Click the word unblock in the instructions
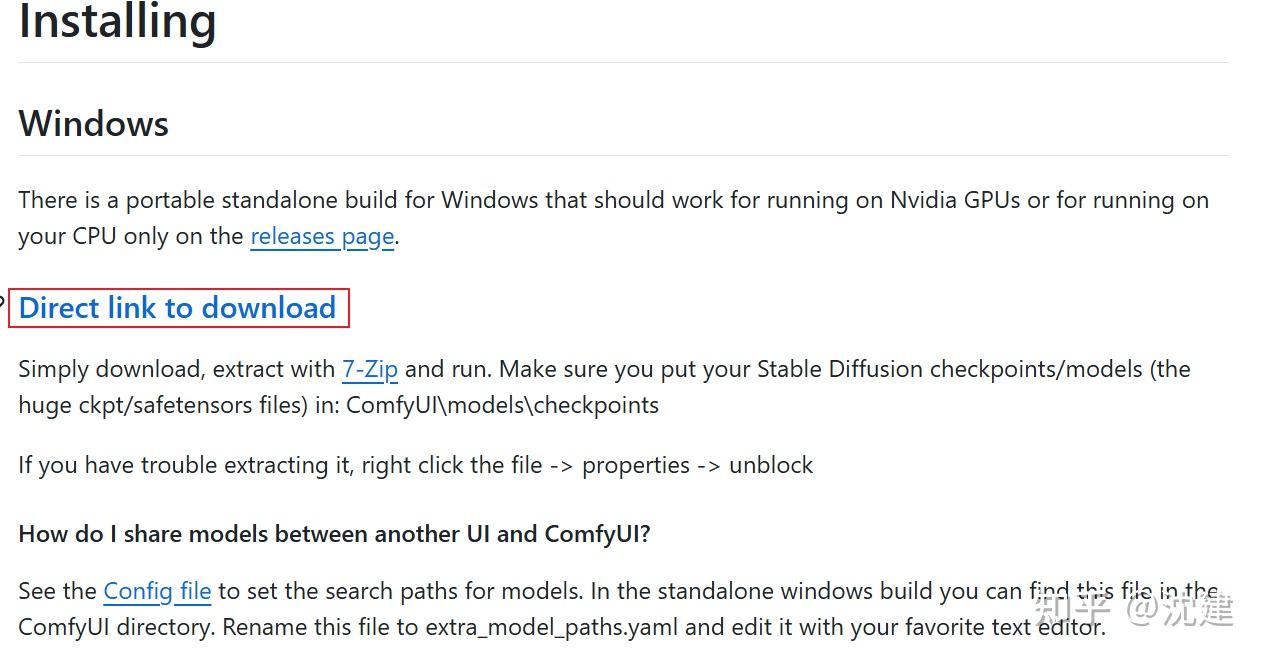Viewport: 1266px width, 660px height. [771, 466]
